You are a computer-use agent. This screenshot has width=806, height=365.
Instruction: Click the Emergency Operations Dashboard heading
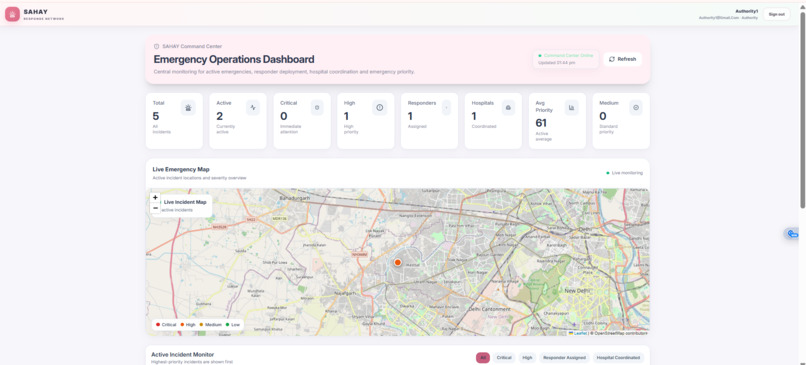(x=234, y=60)
